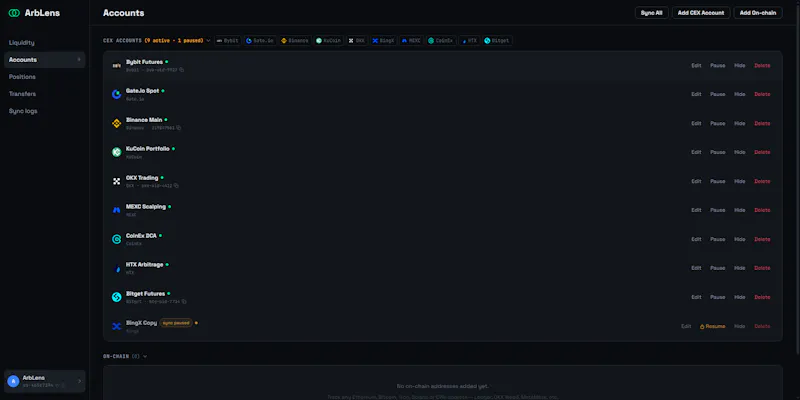Image resolution: width=800 pixels, height=400 pixels.
Task: Open Accounts in the sidebar
Action: pos(44,60)
